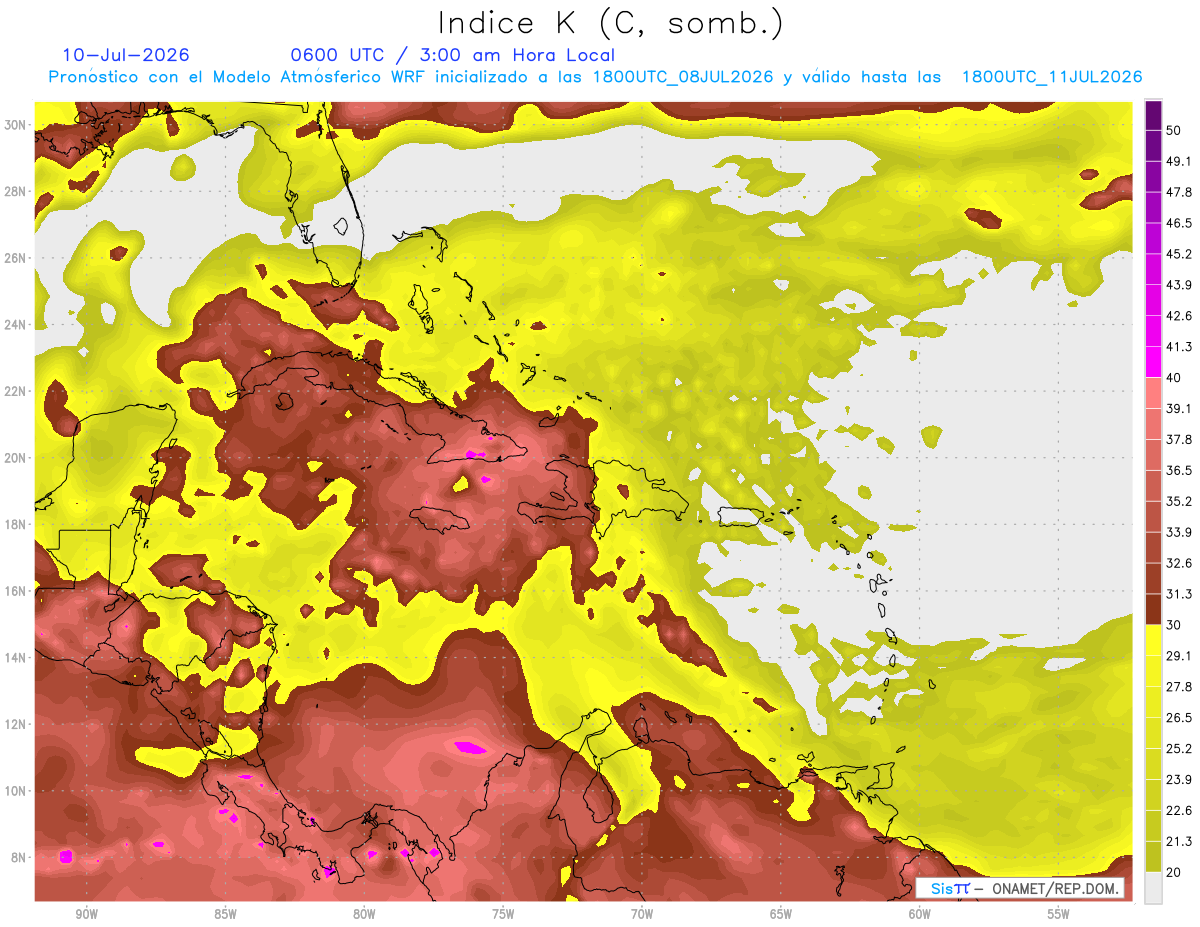1200x927 pixels.
Task: Click the 90W longitude label
Action: pyautogui.click(x=86, y=914)
